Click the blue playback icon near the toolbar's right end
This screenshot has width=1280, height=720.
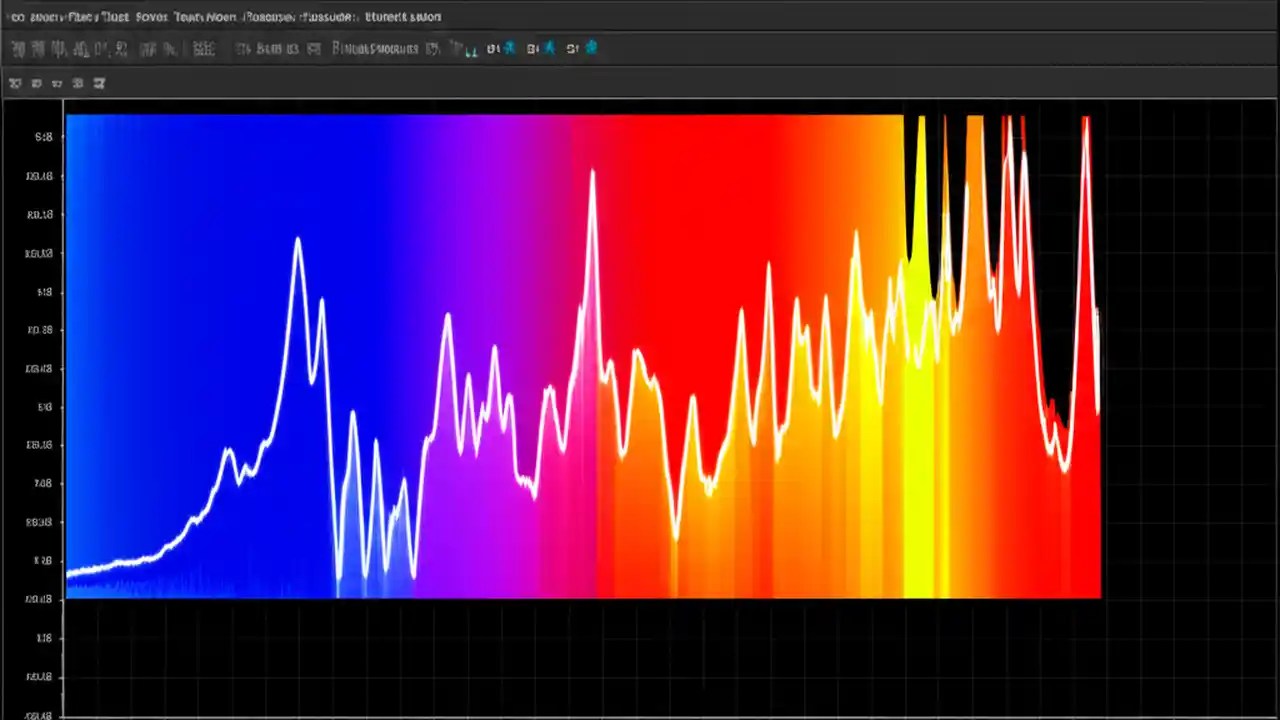coord(590,48)
